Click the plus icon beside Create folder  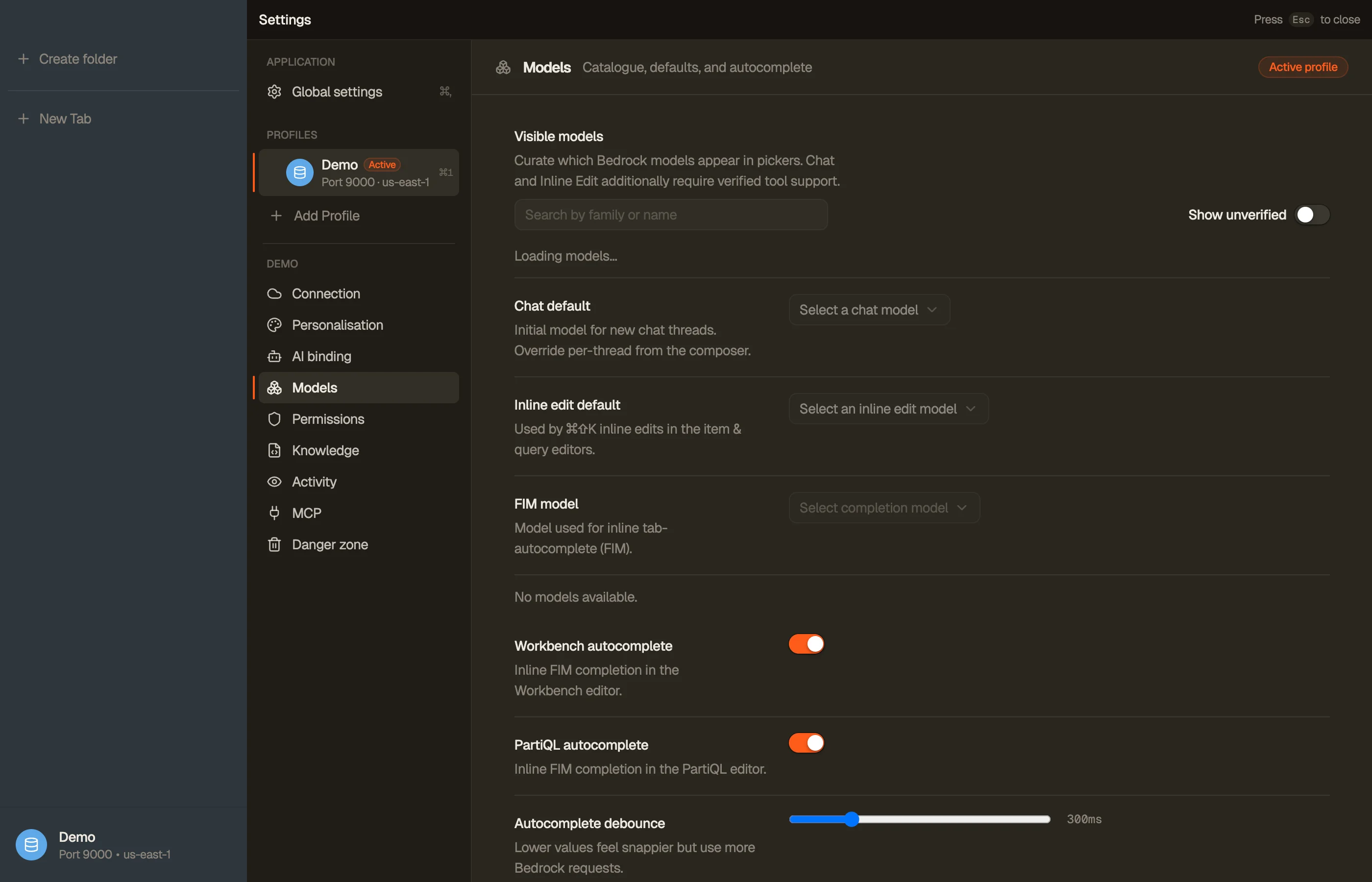pyautogui.click(x=23, y=59)
